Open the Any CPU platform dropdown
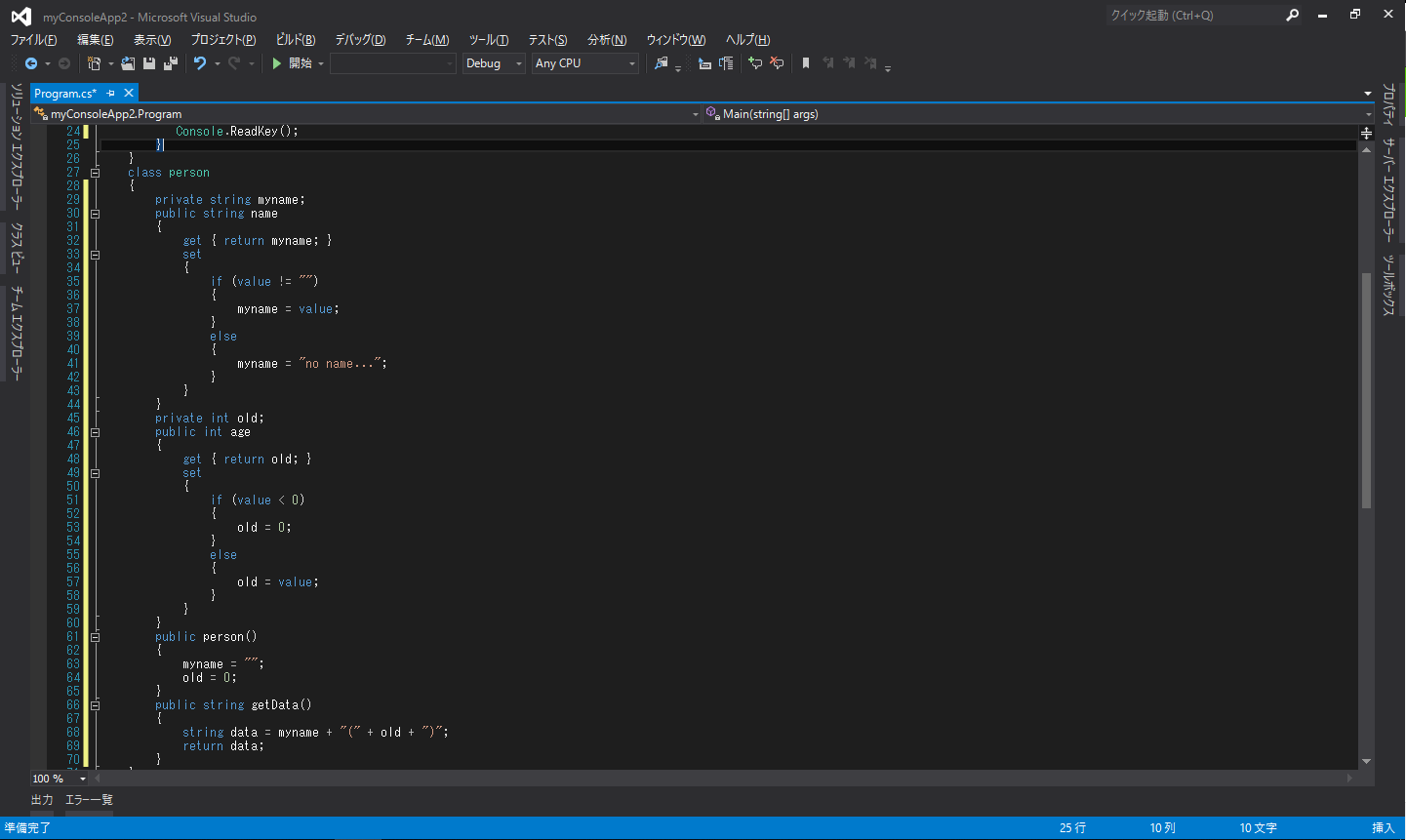The width and height of the screenshot is (1406, 840). pos(585,63)
